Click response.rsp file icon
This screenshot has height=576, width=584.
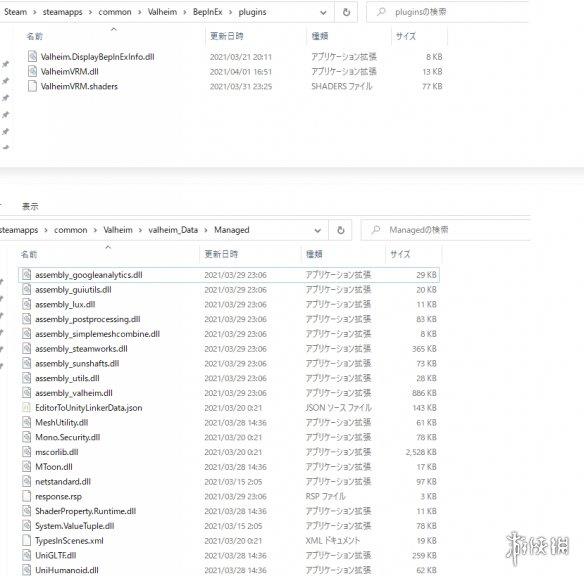click(x=26, y=496)
